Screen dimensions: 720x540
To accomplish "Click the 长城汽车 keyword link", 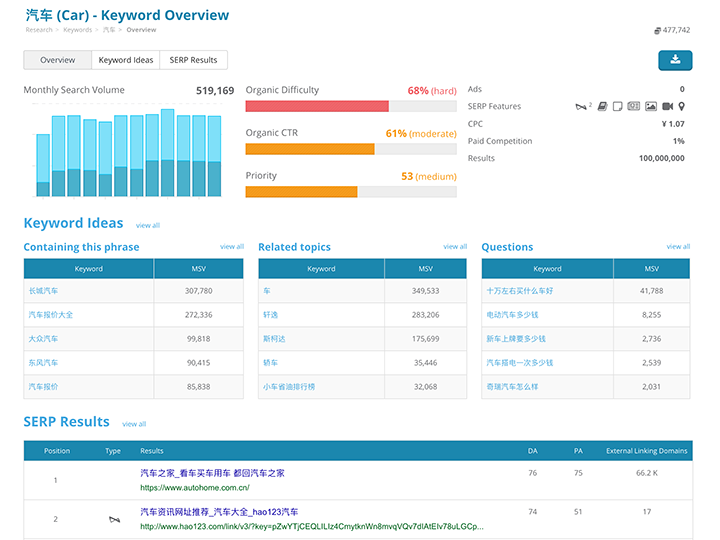I will [44, 291].
